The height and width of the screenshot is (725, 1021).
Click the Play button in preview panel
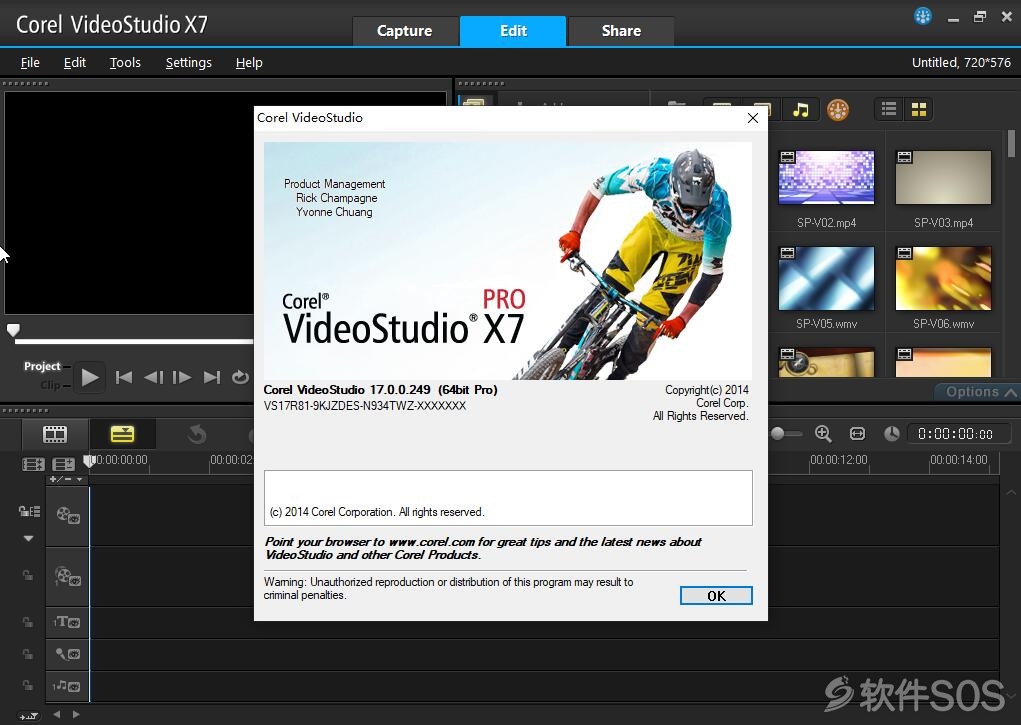(90, 377)
